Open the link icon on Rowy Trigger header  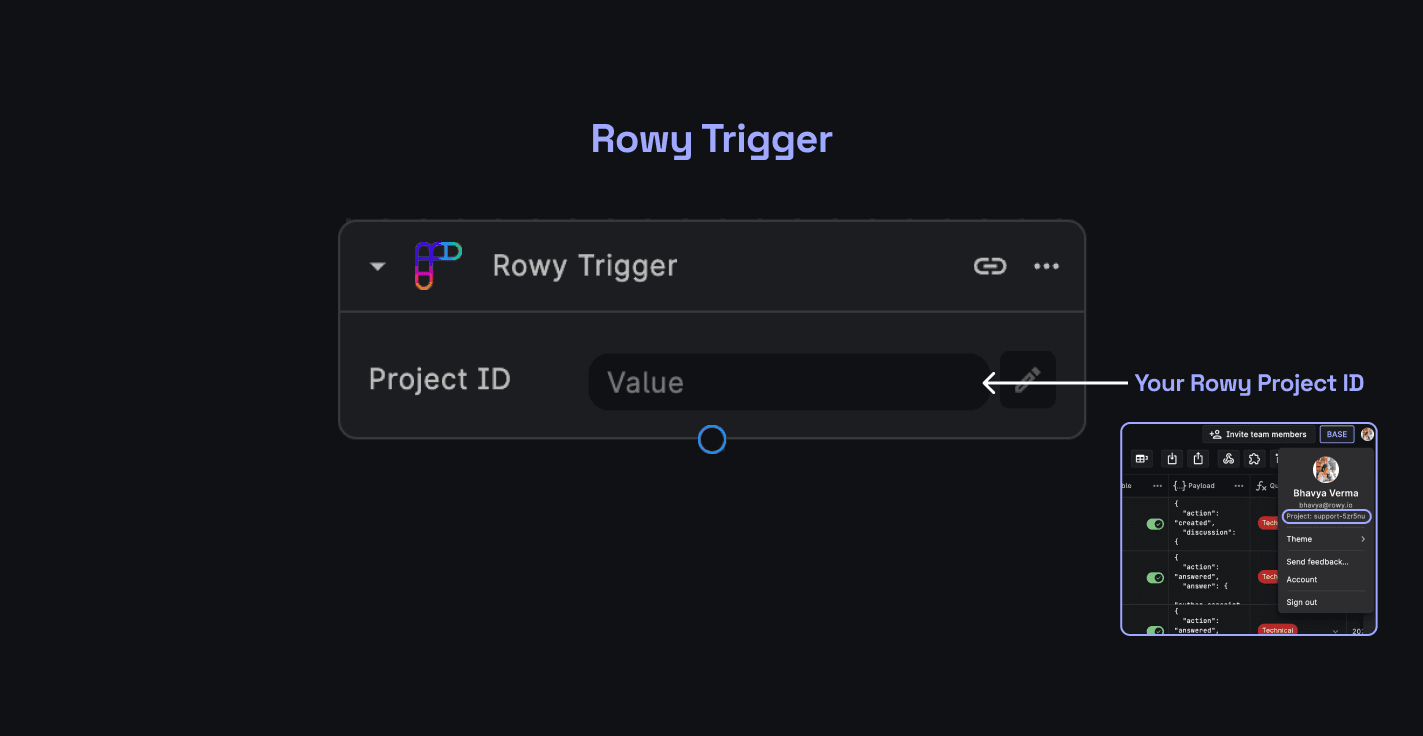[x=990, y=265]
